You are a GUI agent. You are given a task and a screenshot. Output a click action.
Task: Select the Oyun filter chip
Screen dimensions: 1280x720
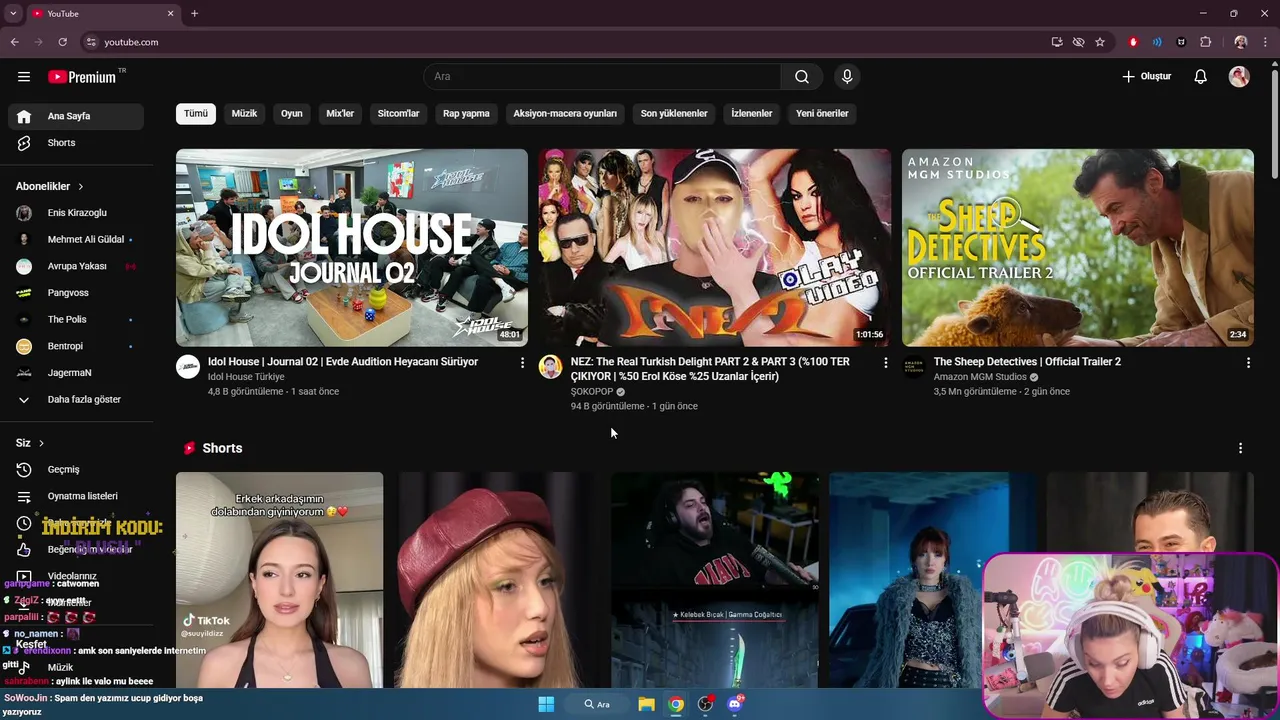pyautogui.click(x=291, y=113)
